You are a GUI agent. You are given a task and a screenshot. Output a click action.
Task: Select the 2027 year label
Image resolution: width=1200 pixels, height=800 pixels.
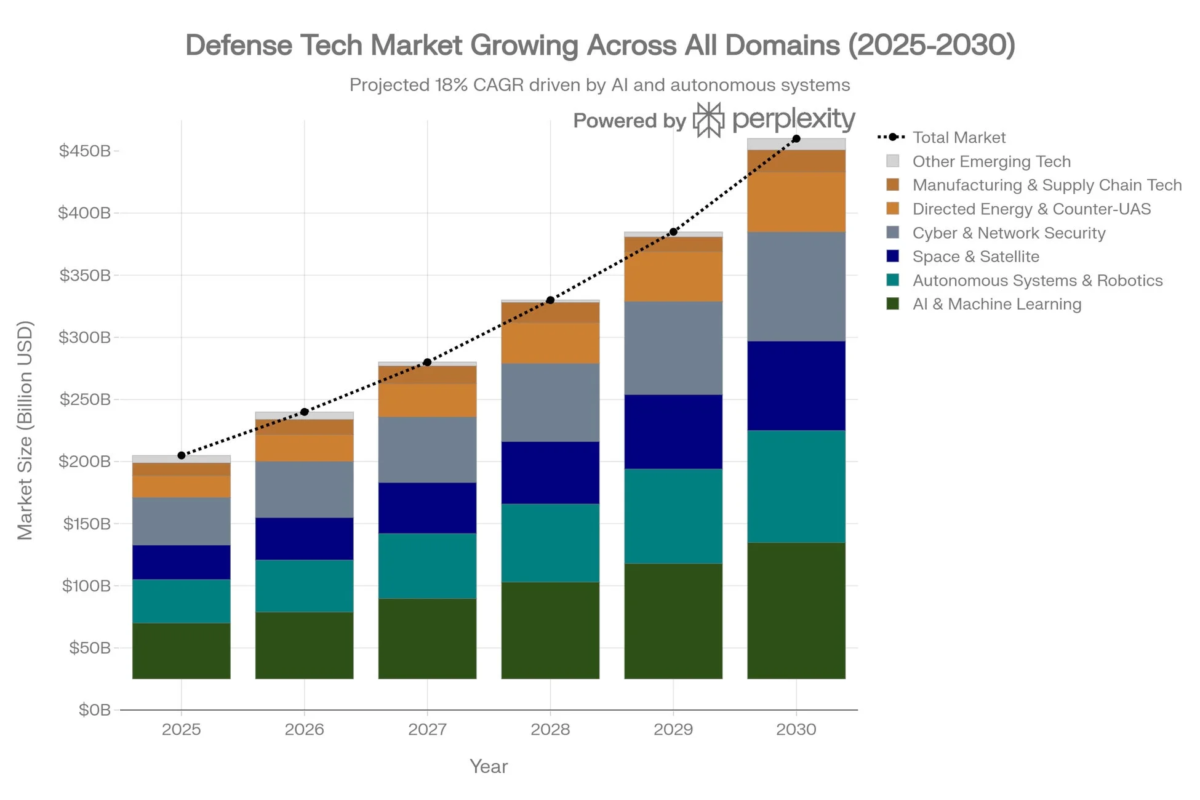[x=428, y=731]
